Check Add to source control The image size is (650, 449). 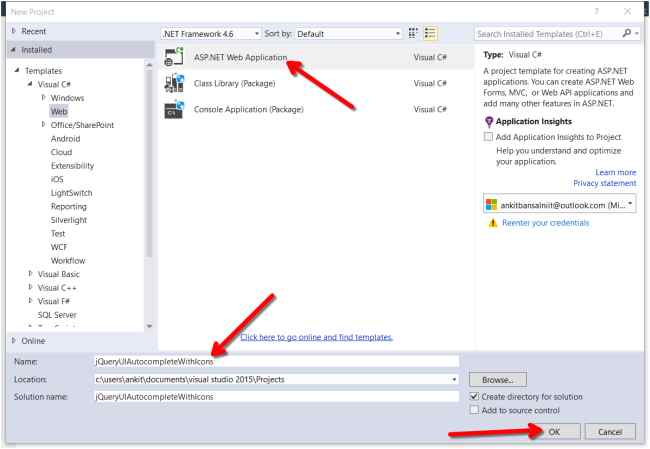475,410
